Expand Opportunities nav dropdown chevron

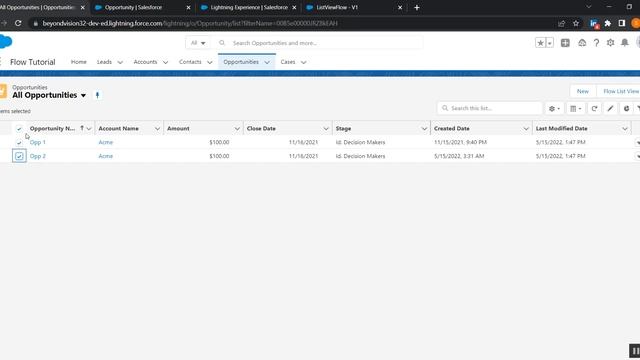[x=267, y=62]
